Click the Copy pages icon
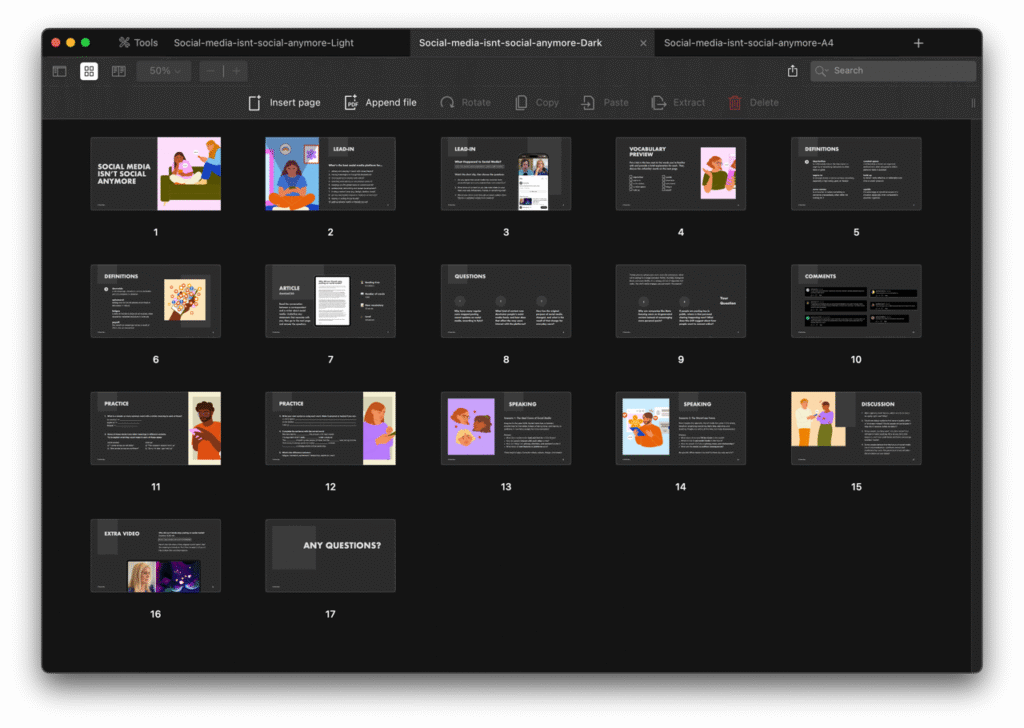The height and width of the screenshot is (728, 1024). (x=521, y=103)
